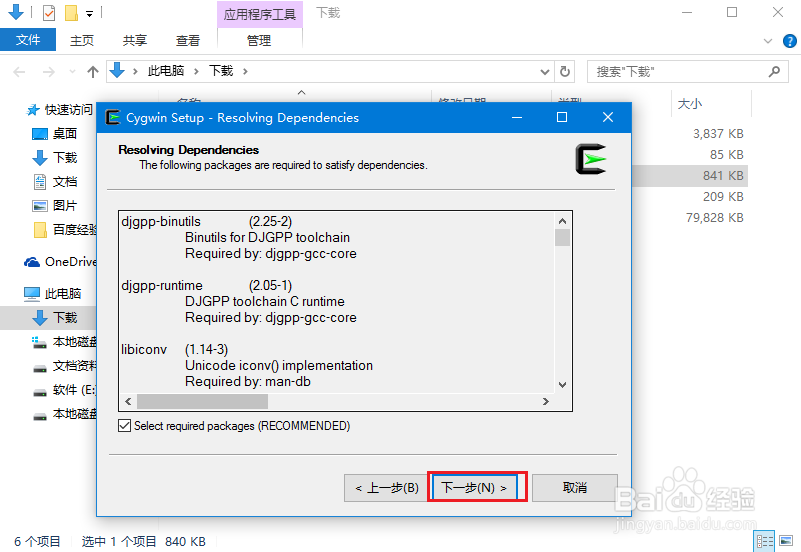Click the Explorer forward arrow
This screenshot has width=801, height=552.
(49, 72)
